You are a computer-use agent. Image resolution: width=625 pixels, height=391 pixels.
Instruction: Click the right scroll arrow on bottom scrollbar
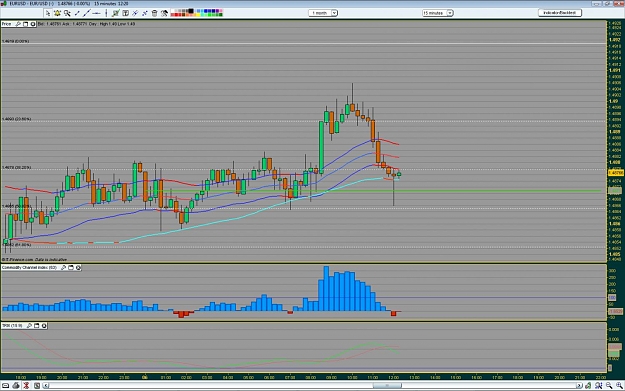(x=579, y=385)
